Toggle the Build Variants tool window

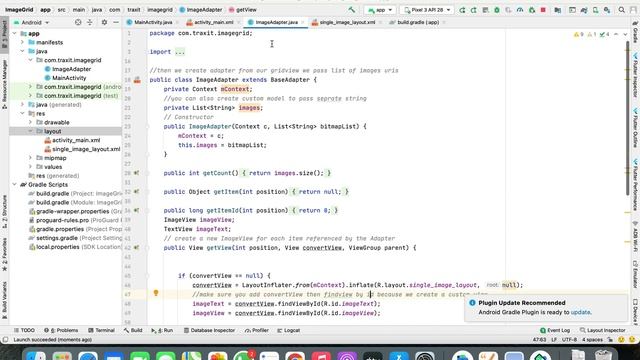[x=4, y=300]
